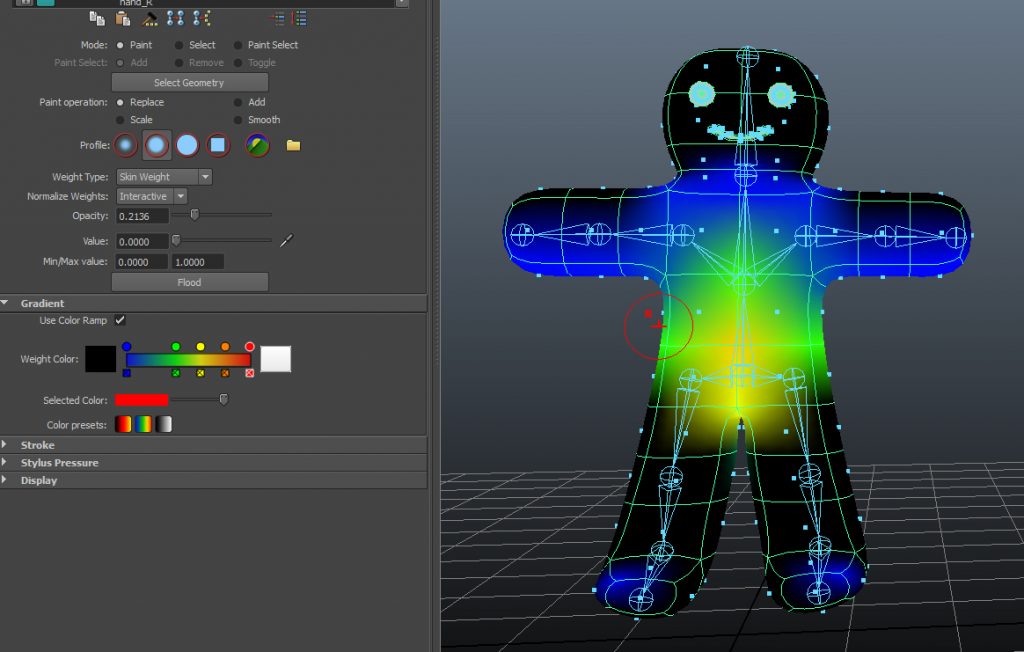Set Mode to Select
Viewport: 1024px width, 652px height.
[179, 45]
